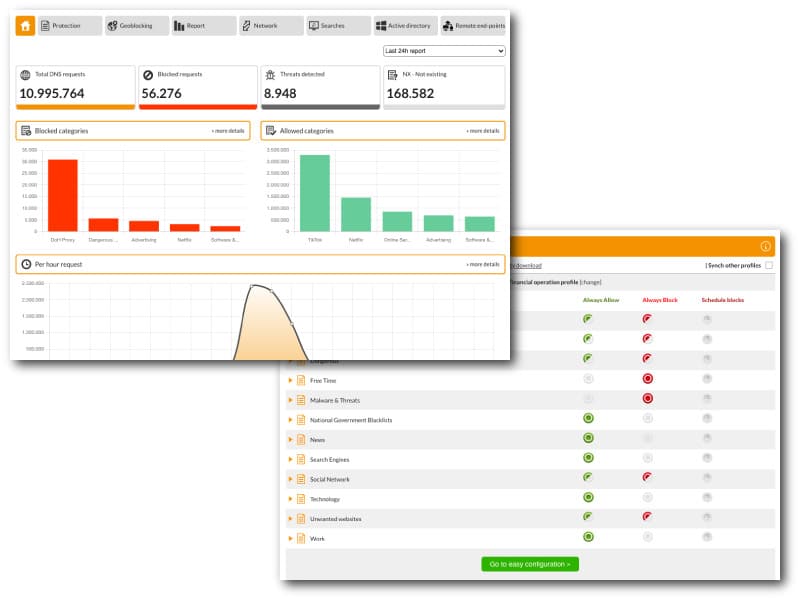Click the Don't Proxy bar in Blocked categories

pos(62,195)
